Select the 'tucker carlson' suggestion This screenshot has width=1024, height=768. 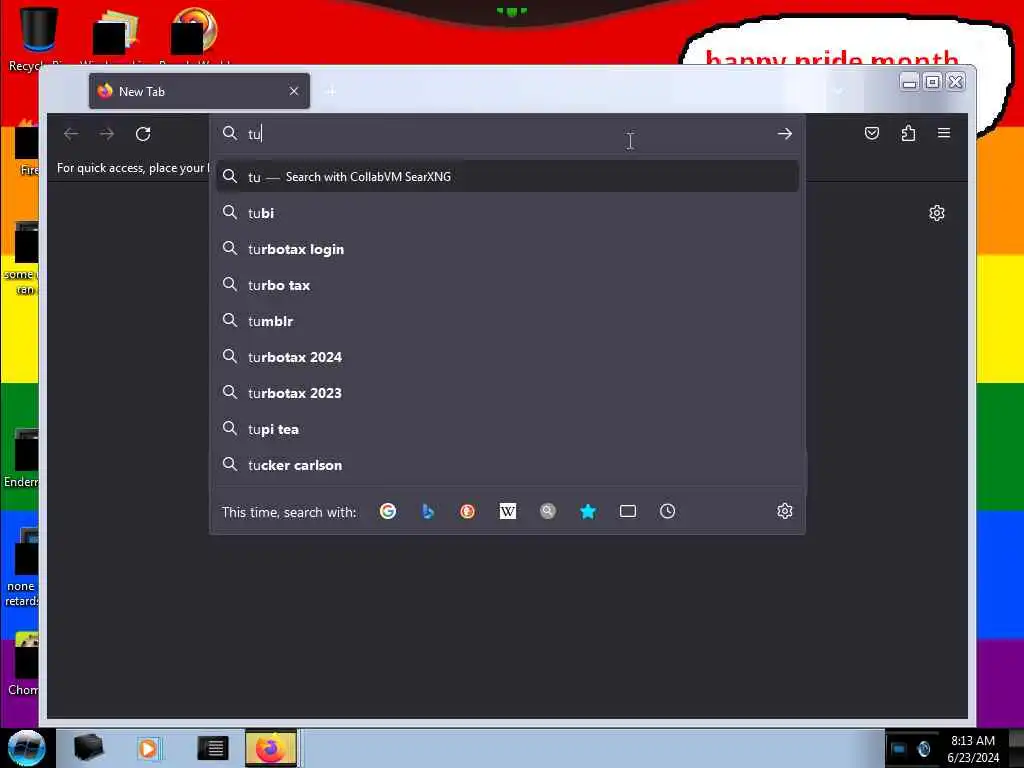[x=507, y=465]
